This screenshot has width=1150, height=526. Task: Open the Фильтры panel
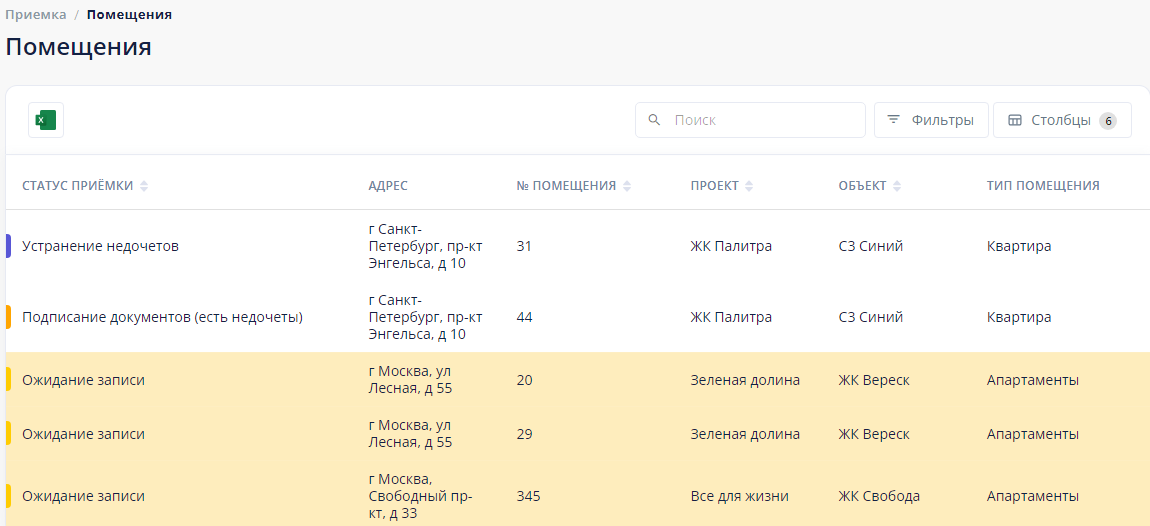tap(931, 120)
